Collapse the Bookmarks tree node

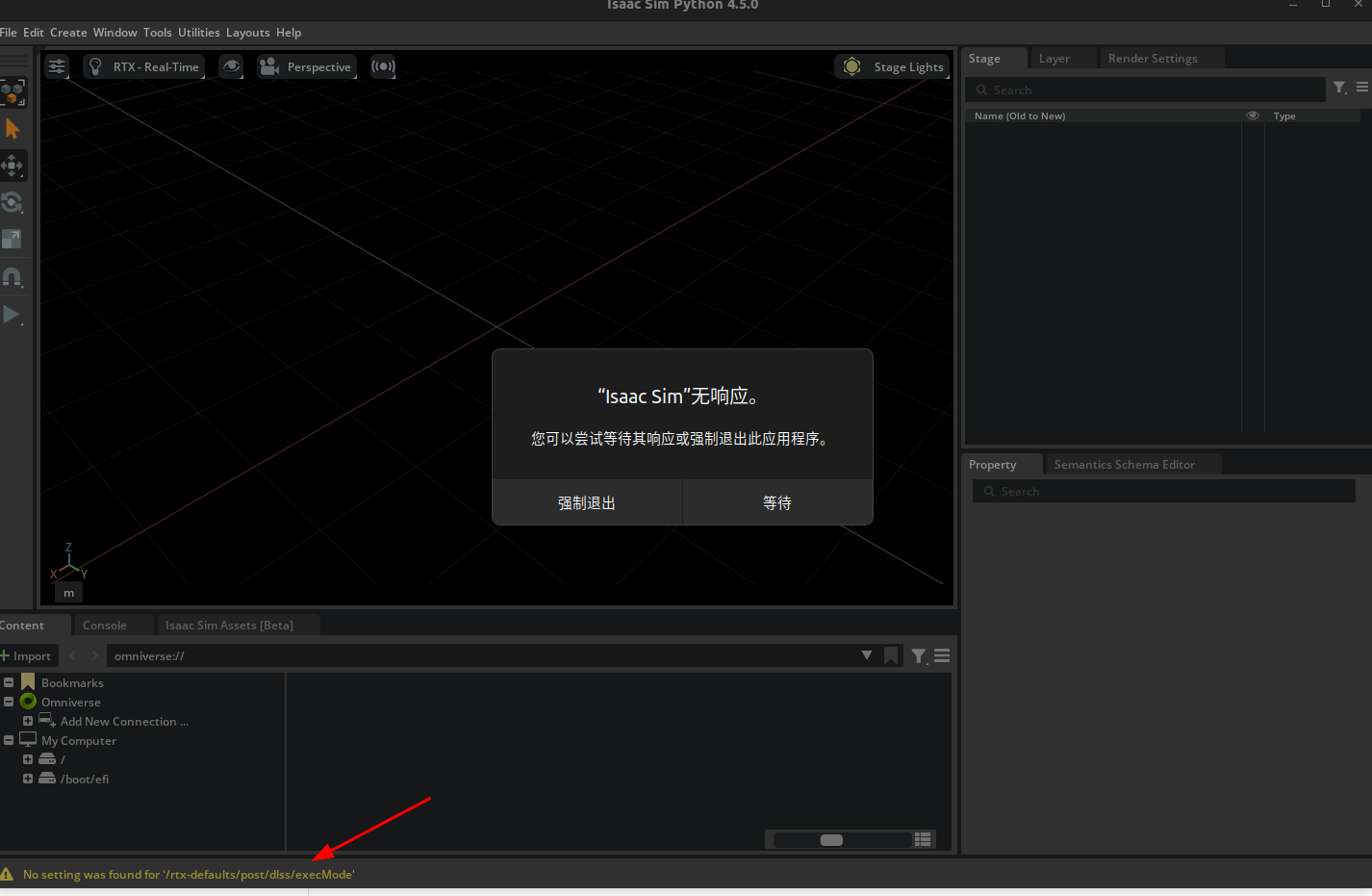click(9, 682)
